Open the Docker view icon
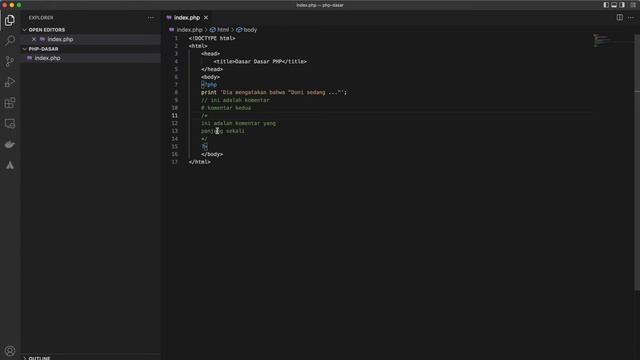 click(x=10, y=144)
